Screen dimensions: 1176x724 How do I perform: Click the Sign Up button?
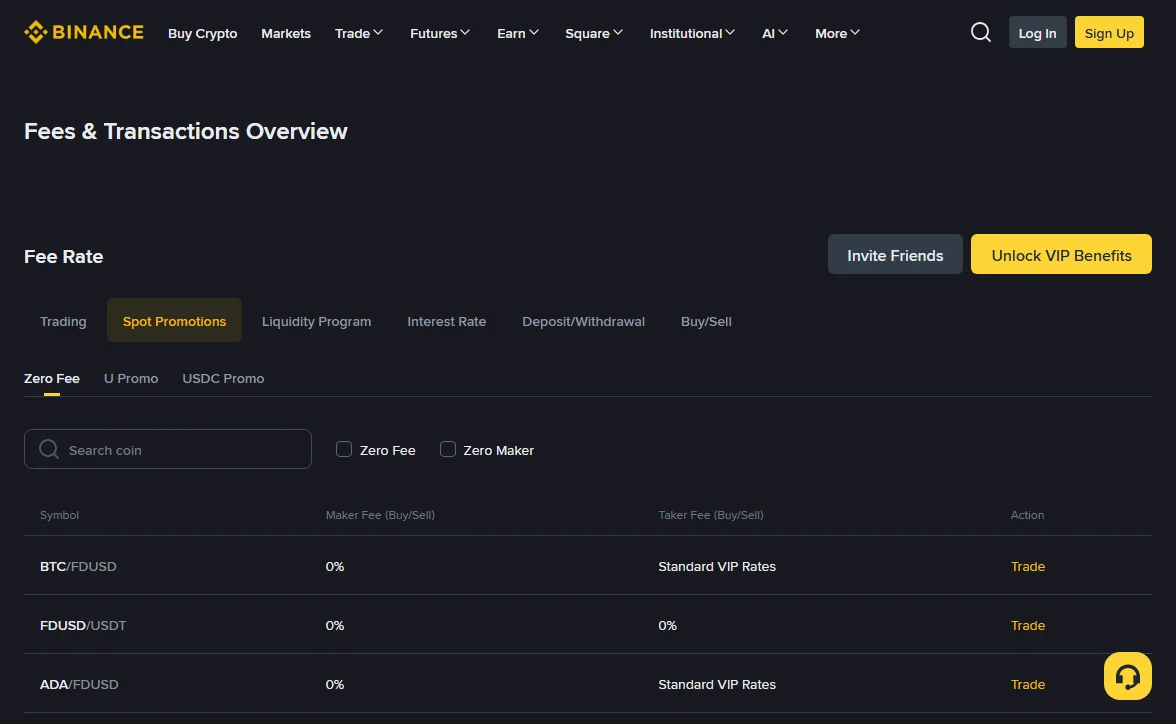pyautogui.click(x=1109, y=32)
